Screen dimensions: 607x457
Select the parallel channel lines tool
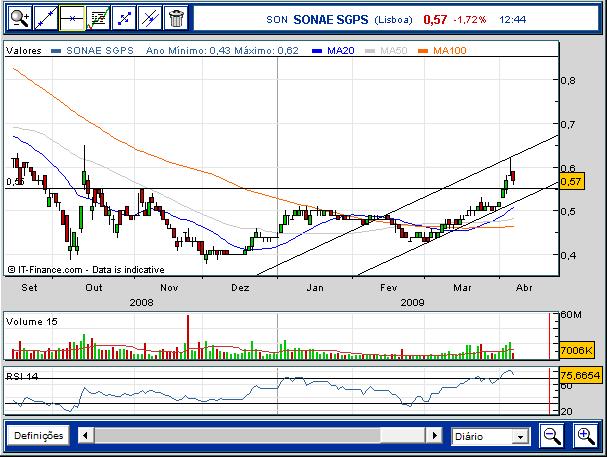point(150,18)
